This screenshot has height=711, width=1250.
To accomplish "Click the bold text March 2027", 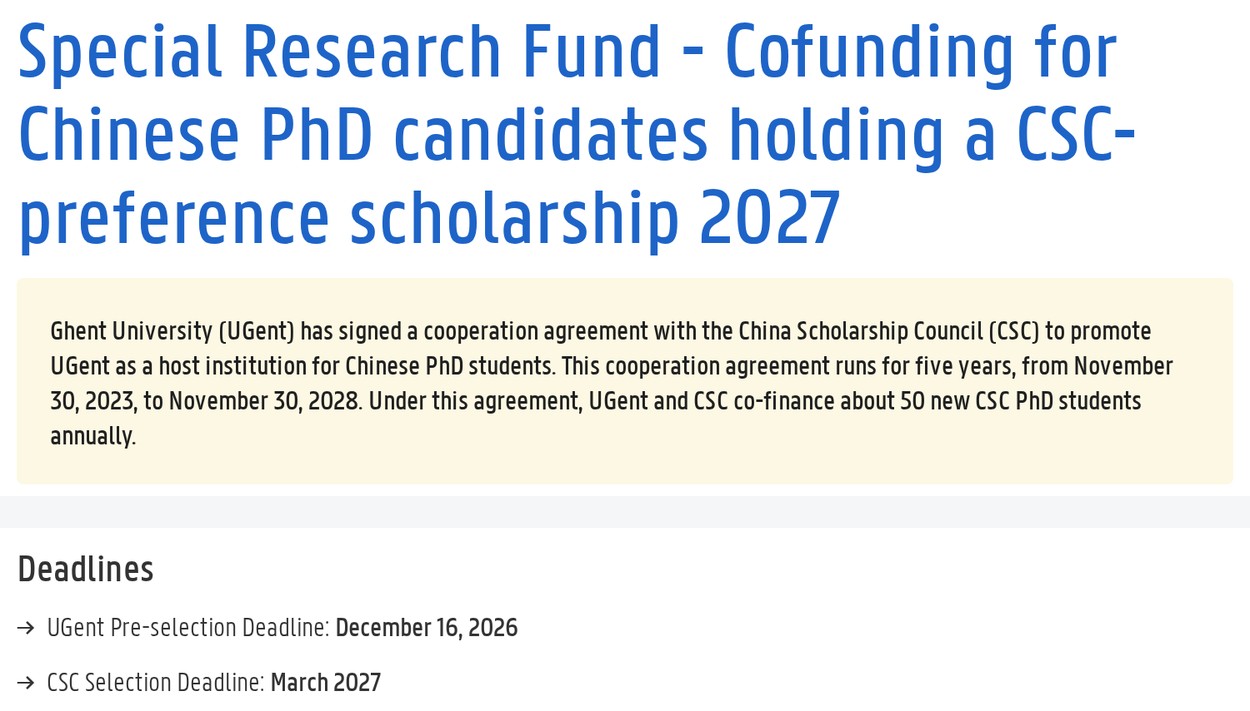I will pyautogui.click(x=326, y=683).
